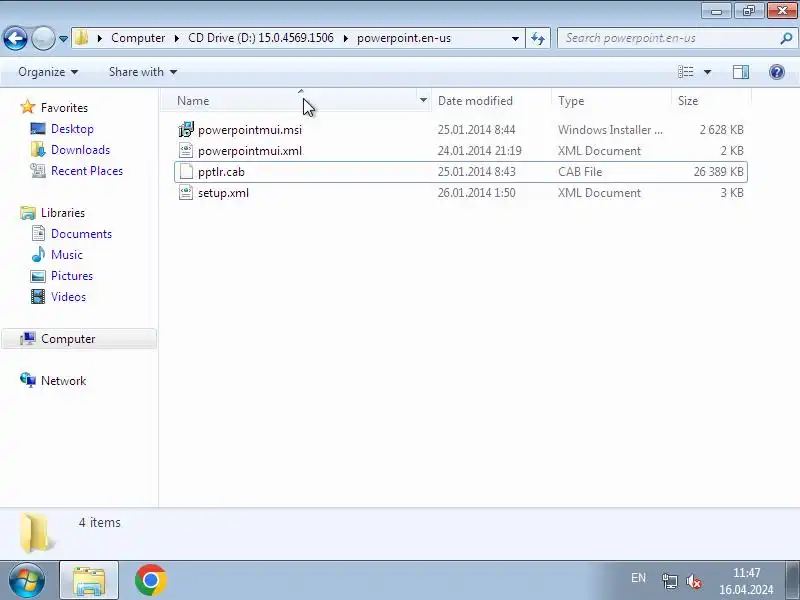Click the magnifier search icon
The width and height of the screenshot is (800, 600).
tap(786, 38)
